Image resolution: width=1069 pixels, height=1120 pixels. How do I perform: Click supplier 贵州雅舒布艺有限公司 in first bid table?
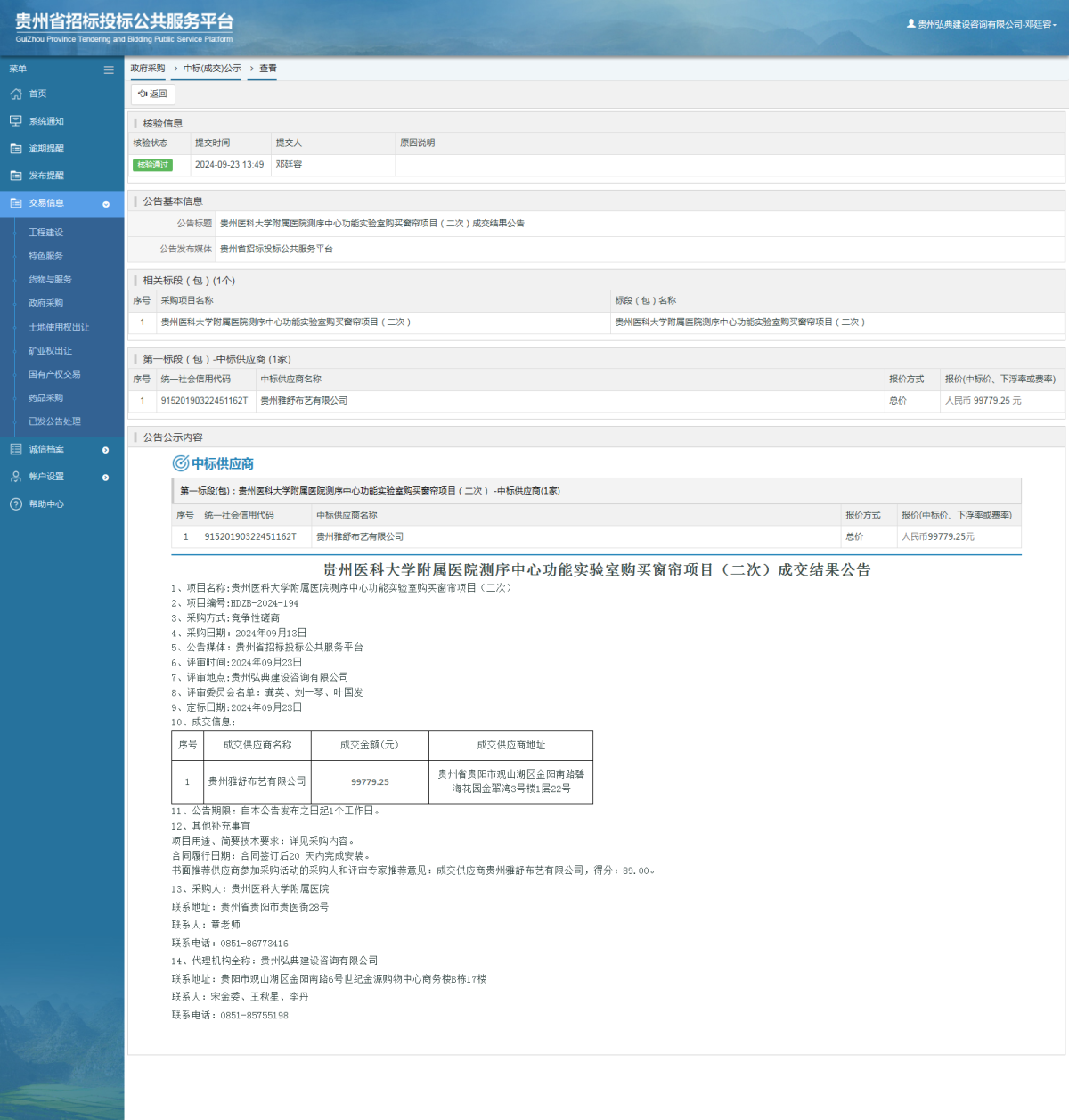tap(304, 401)
